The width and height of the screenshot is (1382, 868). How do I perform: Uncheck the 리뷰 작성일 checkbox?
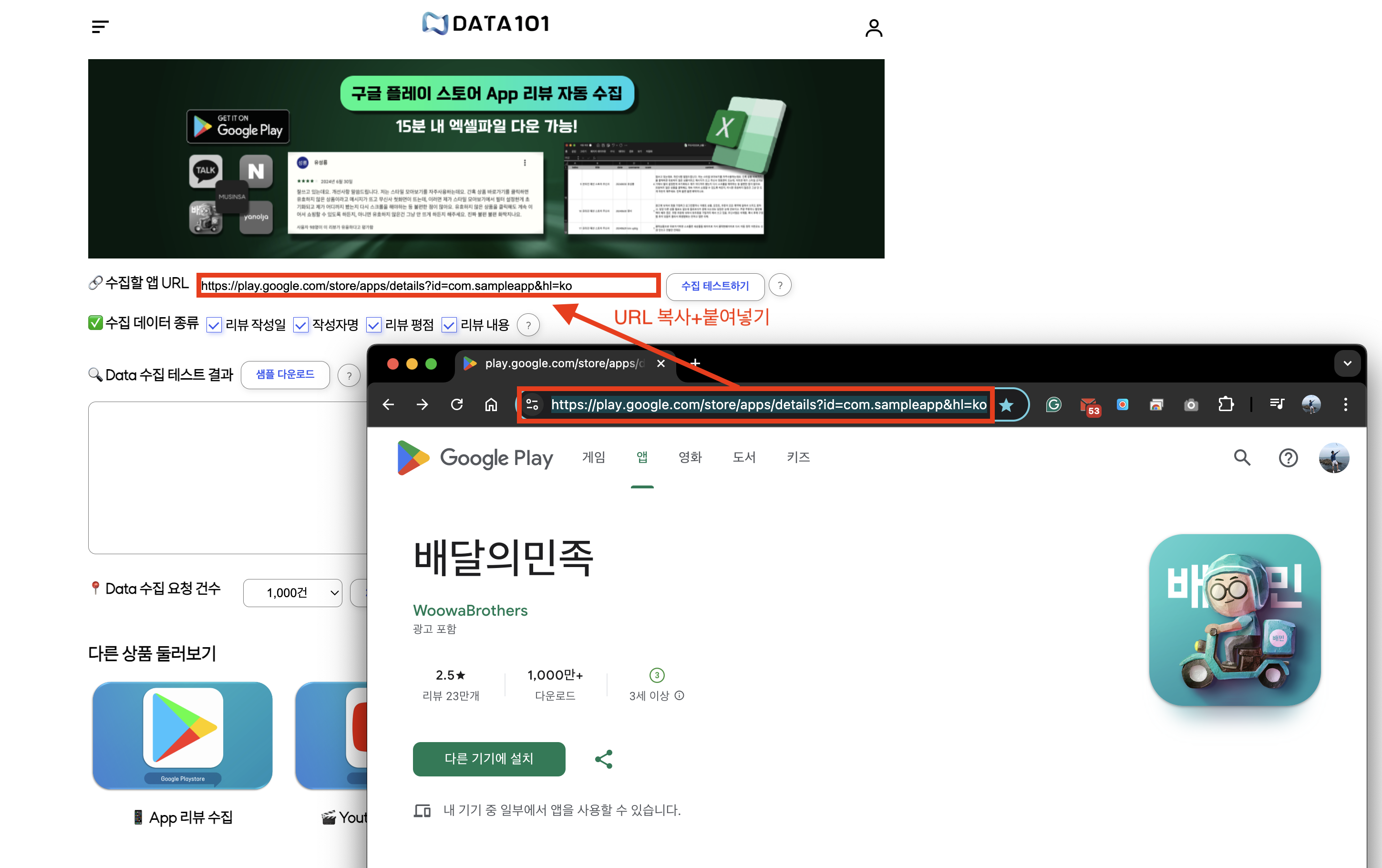214,325
